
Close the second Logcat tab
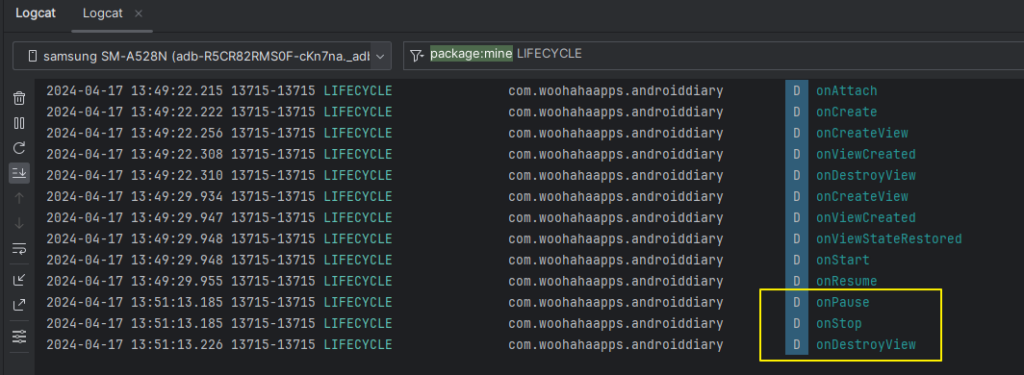[x=138, y=13]
